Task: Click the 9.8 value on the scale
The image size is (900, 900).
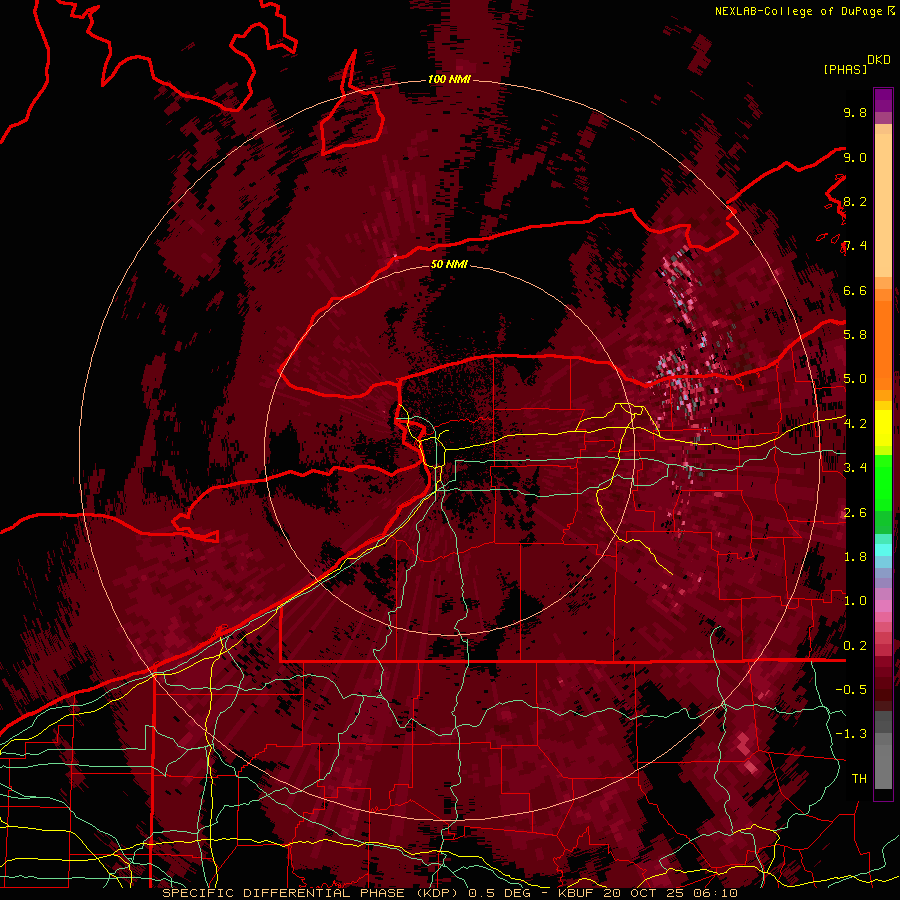Action: [855, 112]
